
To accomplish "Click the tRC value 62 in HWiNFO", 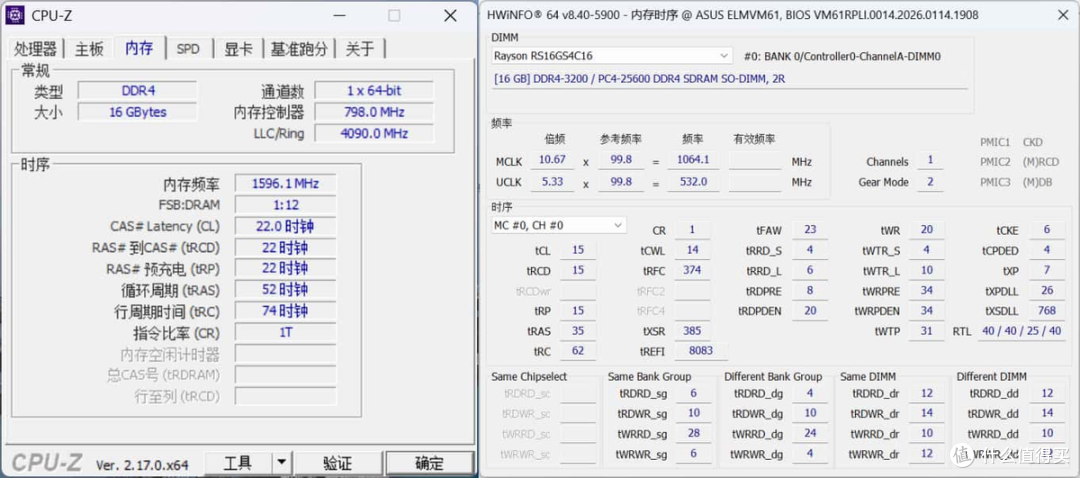I will (578, 351).
